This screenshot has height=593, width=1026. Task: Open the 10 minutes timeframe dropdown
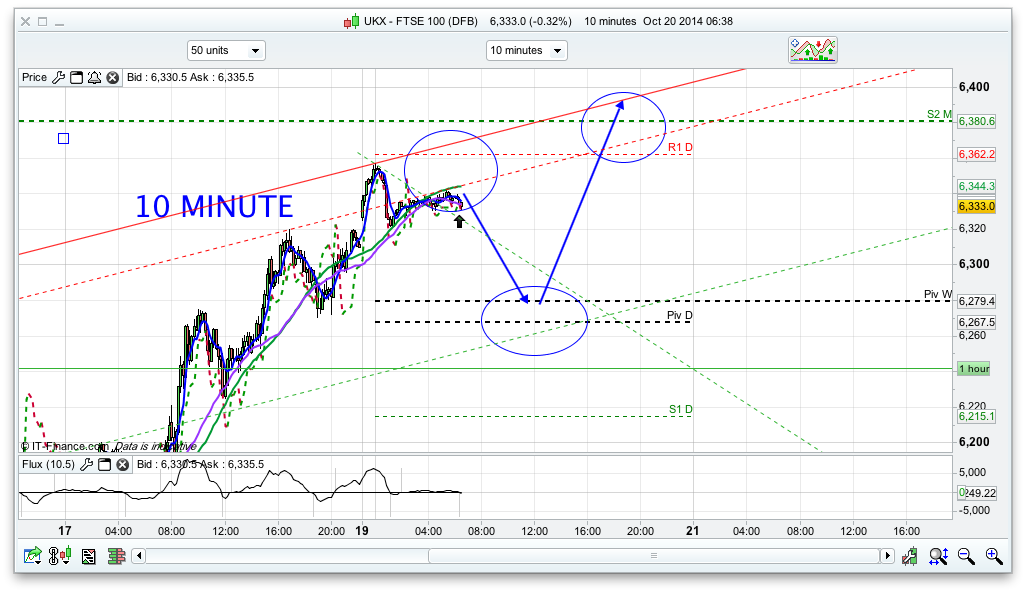point(527,50)
